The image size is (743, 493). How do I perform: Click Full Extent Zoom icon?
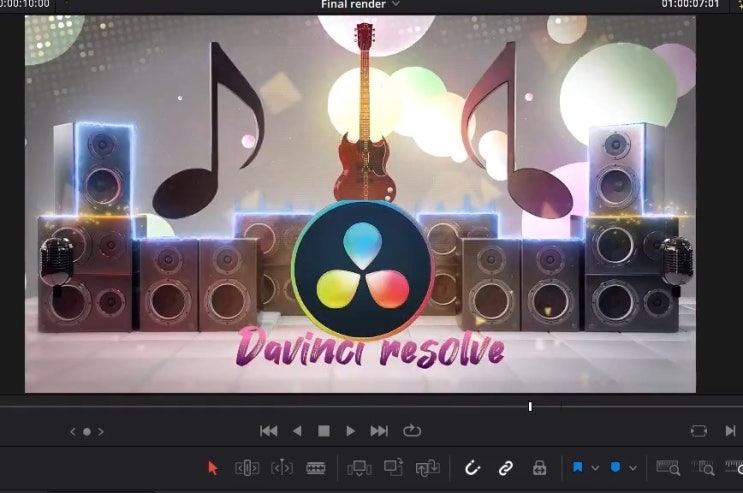coord(668,468)
